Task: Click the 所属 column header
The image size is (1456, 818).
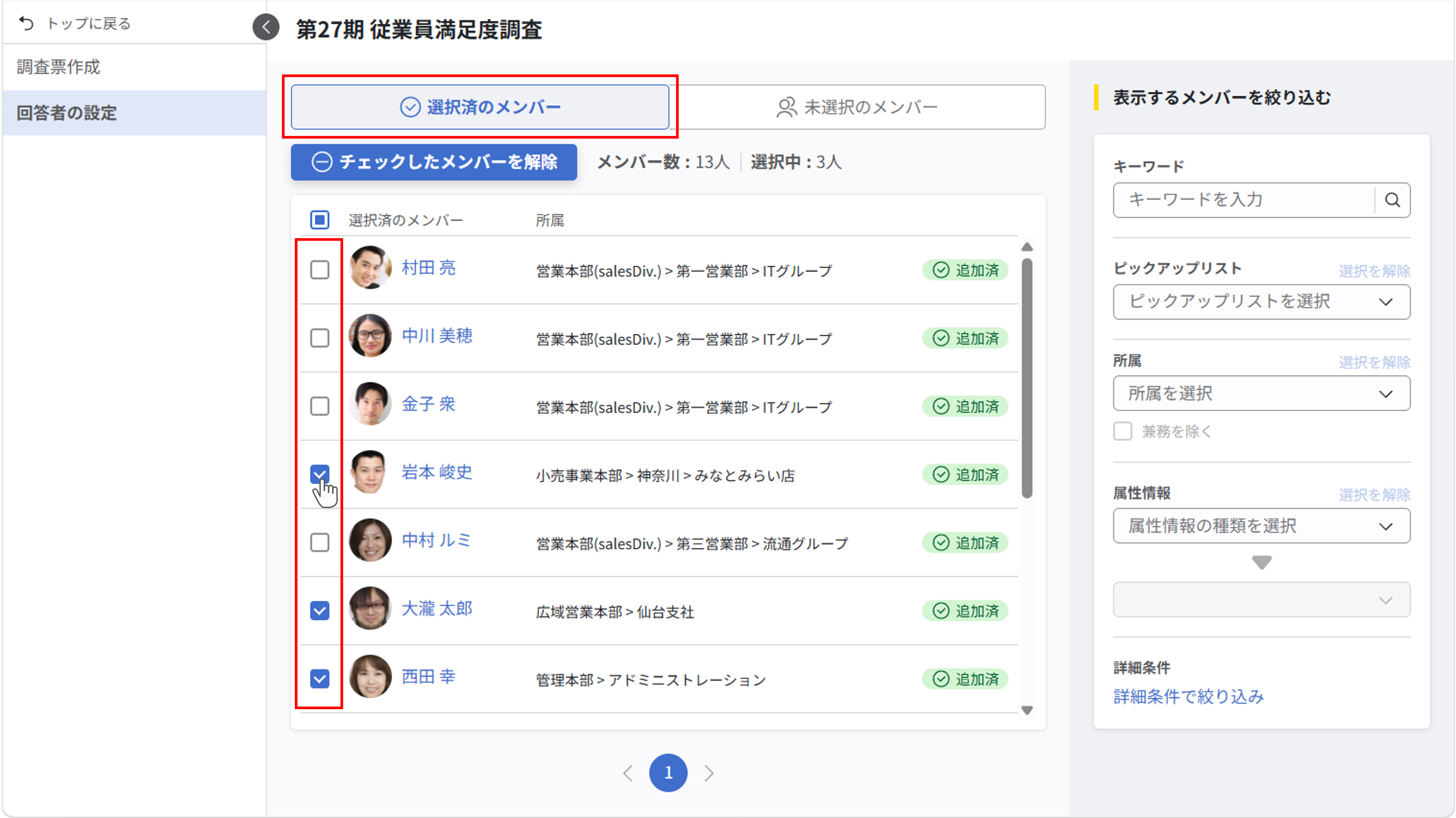Action: 550,220
